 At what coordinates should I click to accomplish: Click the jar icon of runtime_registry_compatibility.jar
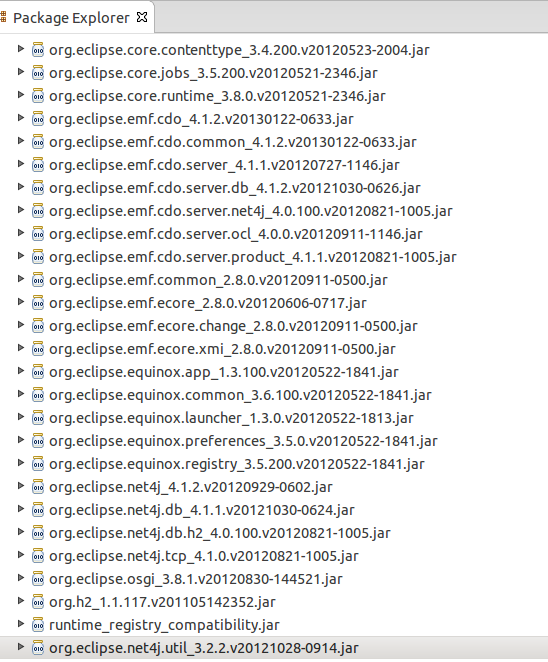pyautogui.click(x=38, y=624)
